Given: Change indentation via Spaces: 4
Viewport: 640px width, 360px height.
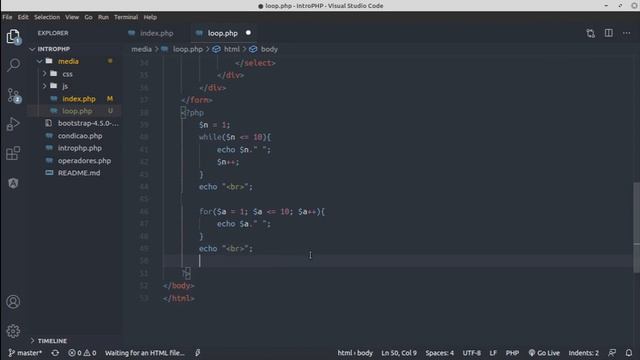Looking at the screenshot, I should pyautogui.click(x=440, y=353).
